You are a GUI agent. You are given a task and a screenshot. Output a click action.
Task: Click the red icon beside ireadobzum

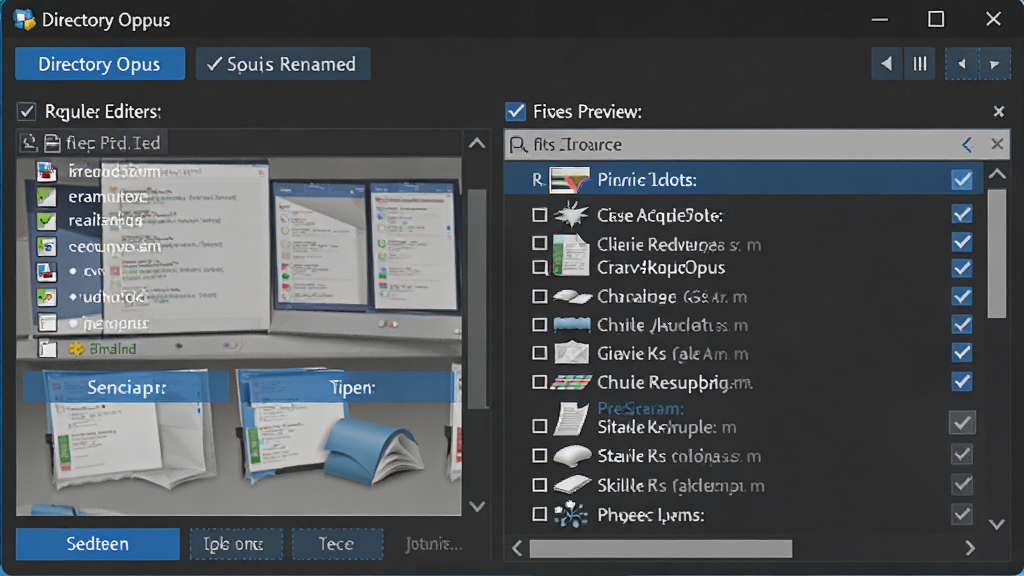click(46, 172)
